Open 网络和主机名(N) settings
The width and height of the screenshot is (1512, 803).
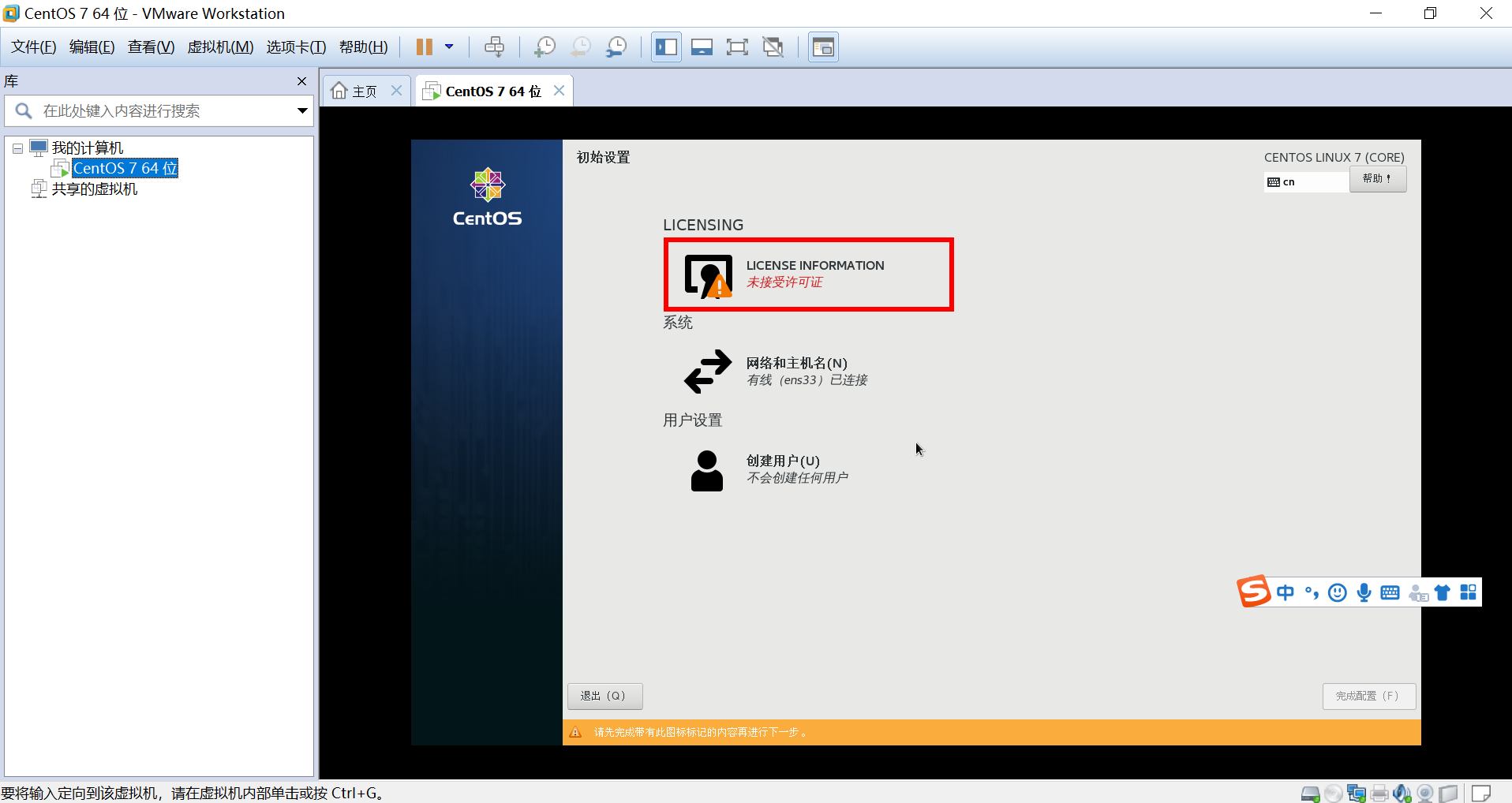click(777, 372)
